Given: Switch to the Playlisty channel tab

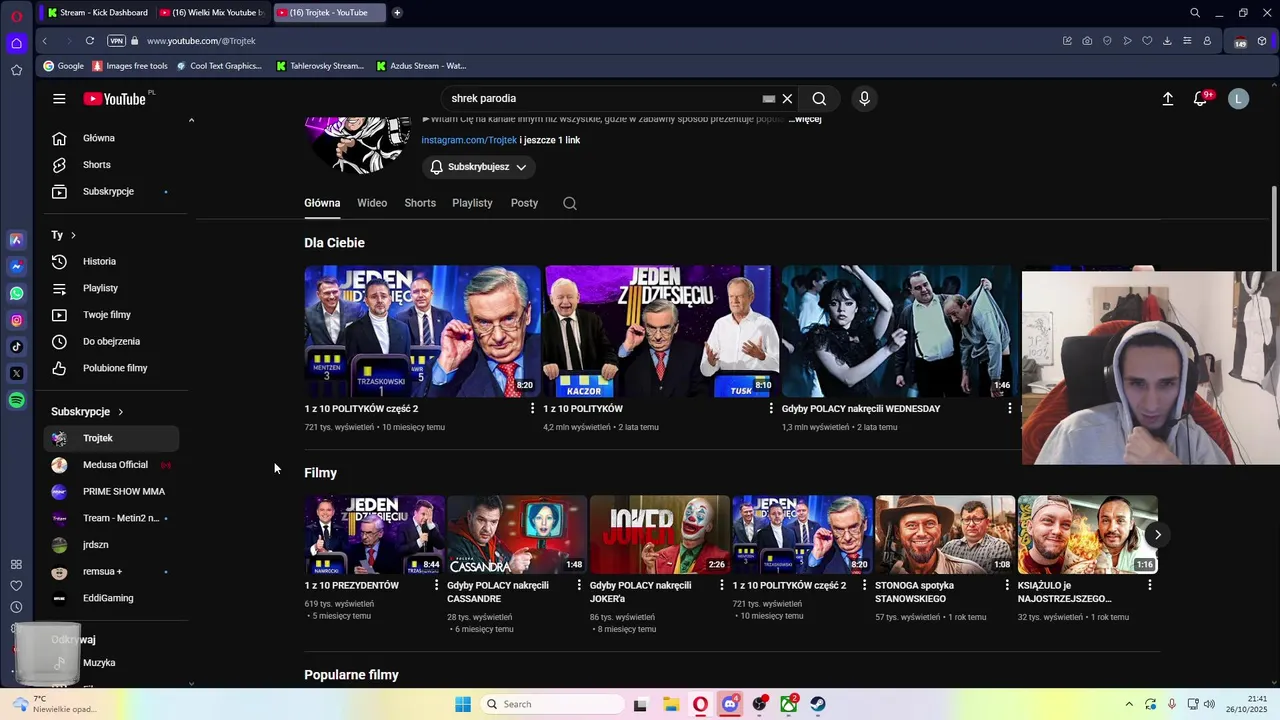Looking at the screenshot, I should (x=472, y=203).
